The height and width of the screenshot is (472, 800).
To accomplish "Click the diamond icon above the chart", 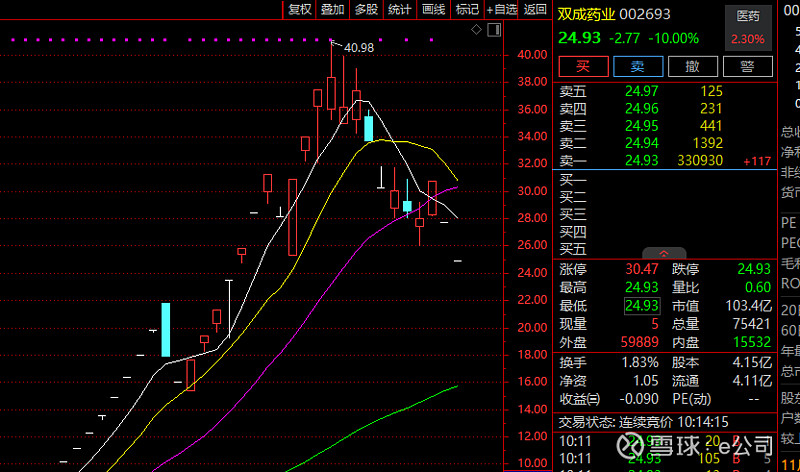I will click(475, 31).
